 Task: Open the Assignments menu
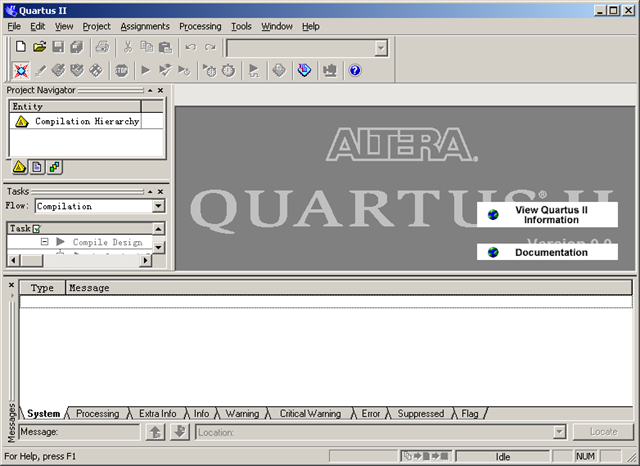click(x=145, y=26)
